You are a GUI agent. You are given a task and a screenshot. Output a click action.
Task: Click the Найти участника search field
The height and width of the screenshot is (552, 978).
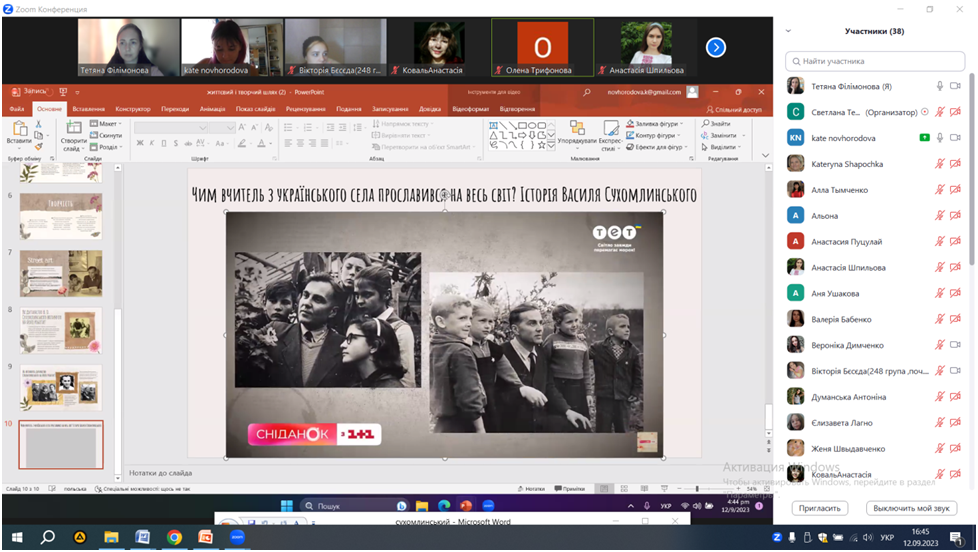pyautogui.click(x=875, y=61)
